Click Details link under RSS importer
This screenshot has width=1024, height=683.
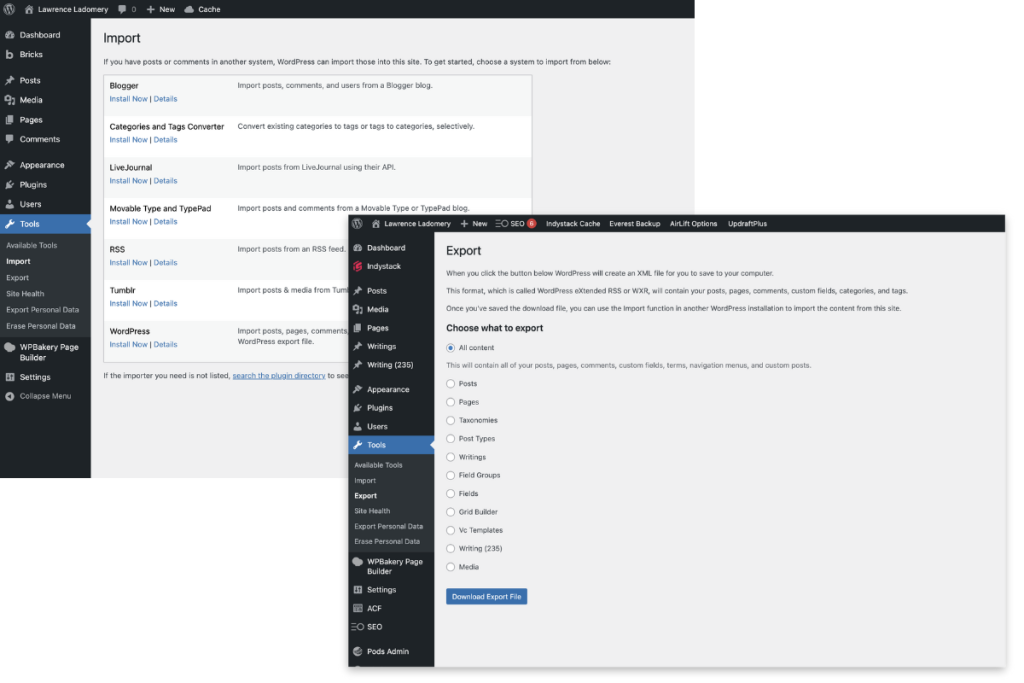(x=165, y=262)
